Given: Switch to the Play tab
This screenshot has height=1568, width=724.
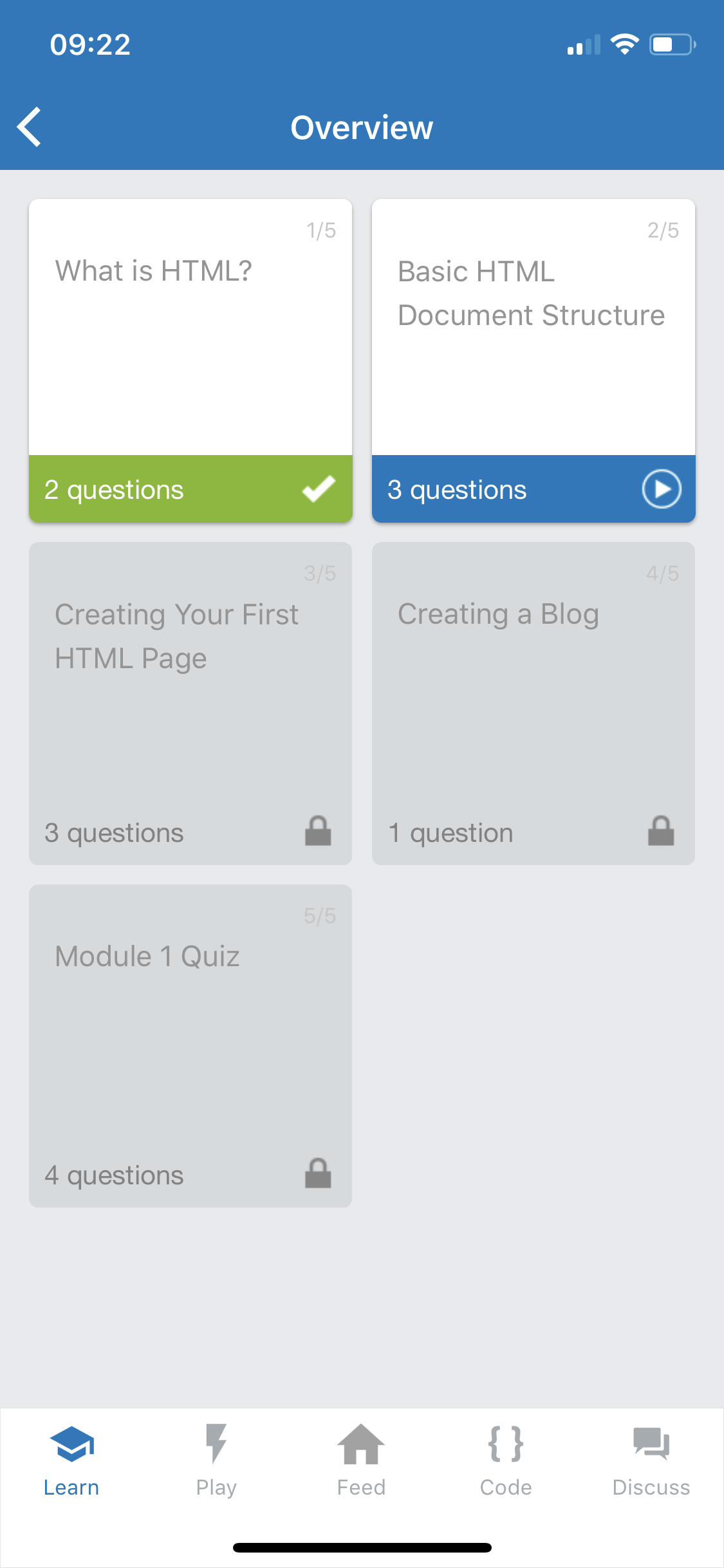Looking at the screenshot, I should pyautogui.click(x=216, y=1461).
